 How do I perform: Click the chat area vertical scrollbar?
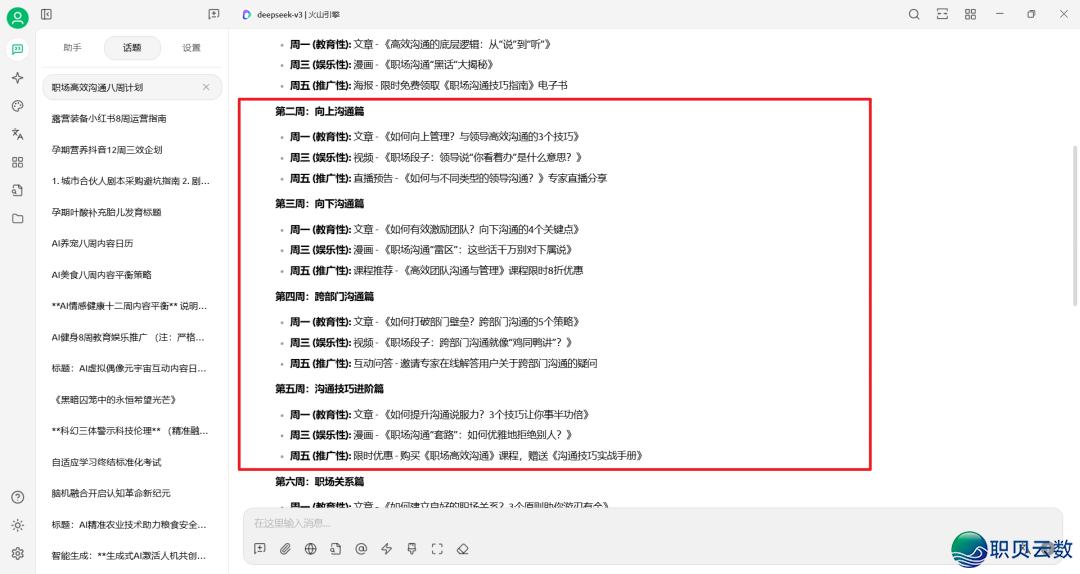click(1075, 225)
